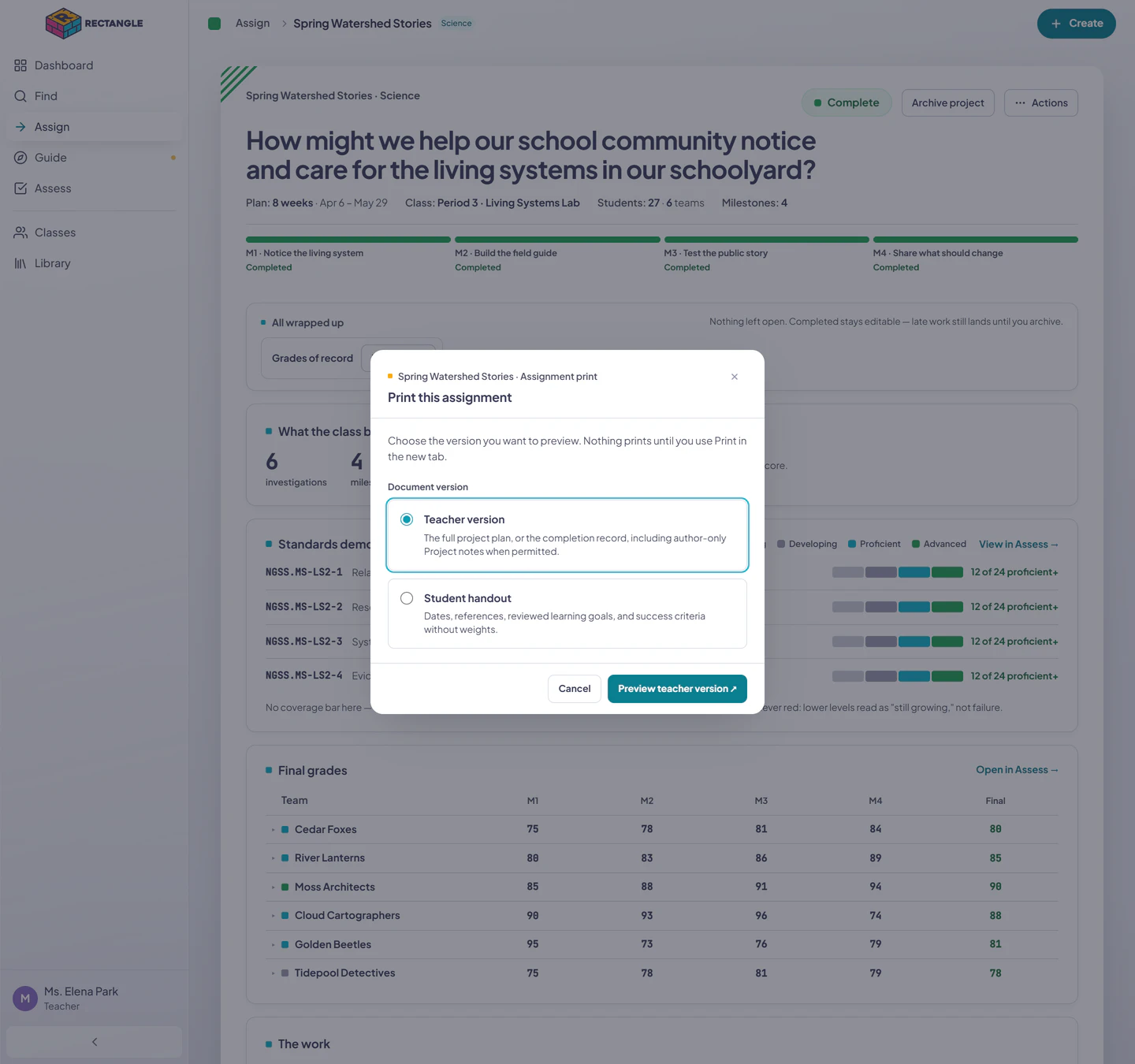Click the Science tag in the breadcrumb

(x=456, y=24)
